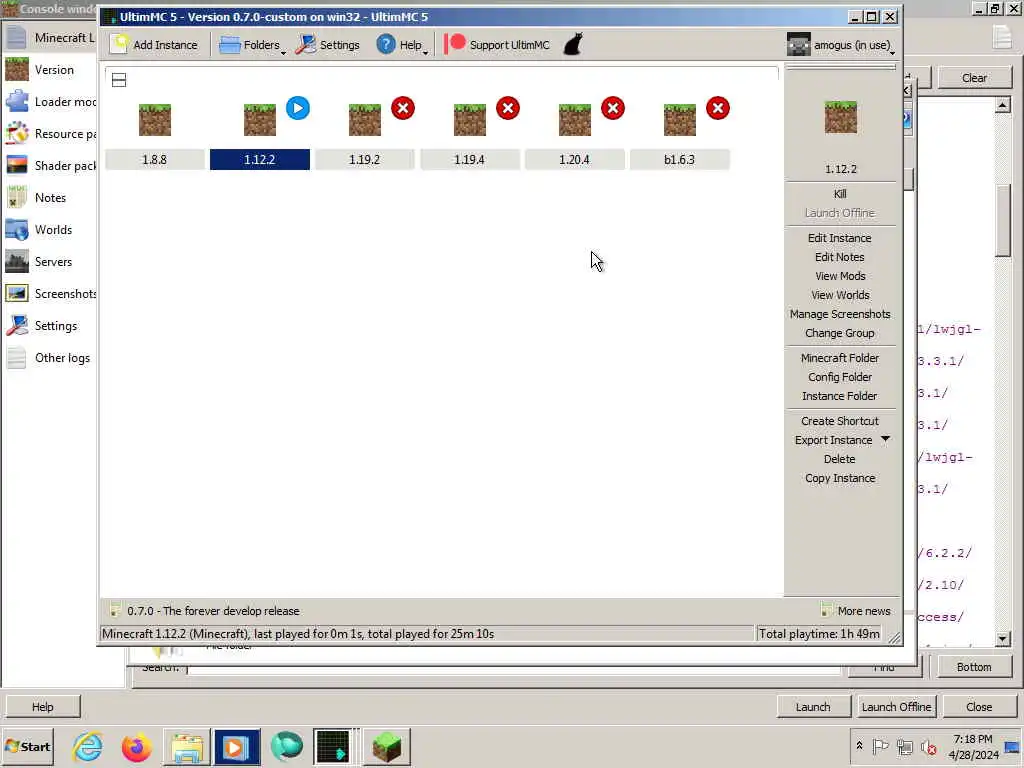Select the 1.19.2 instance icon
Image resolution: width=1024 pixels, height=768 pixels.
[x=364, y=120]
